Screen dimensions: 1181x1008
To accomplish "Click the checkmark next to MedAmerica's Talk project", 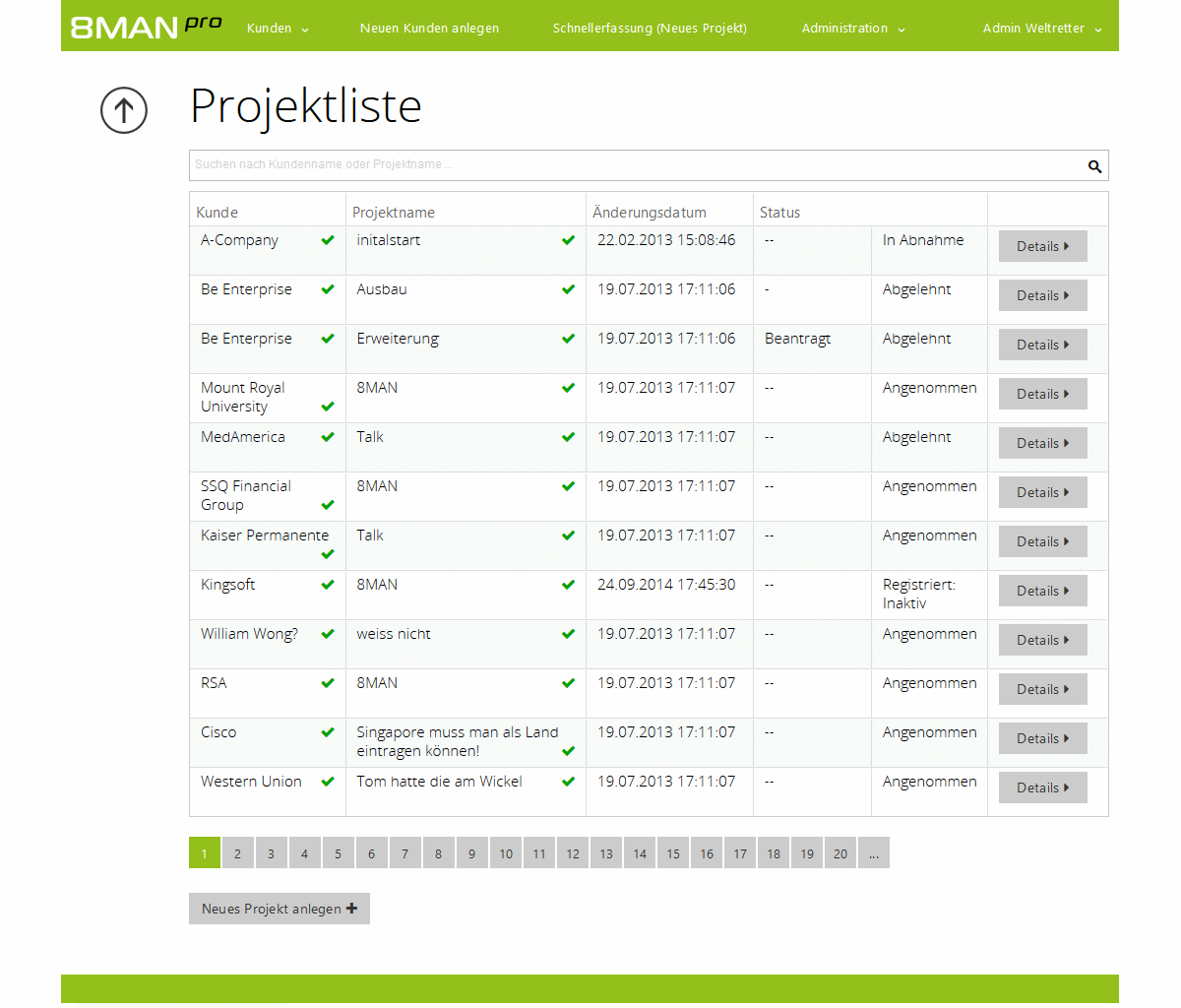I will click(568, 436).
